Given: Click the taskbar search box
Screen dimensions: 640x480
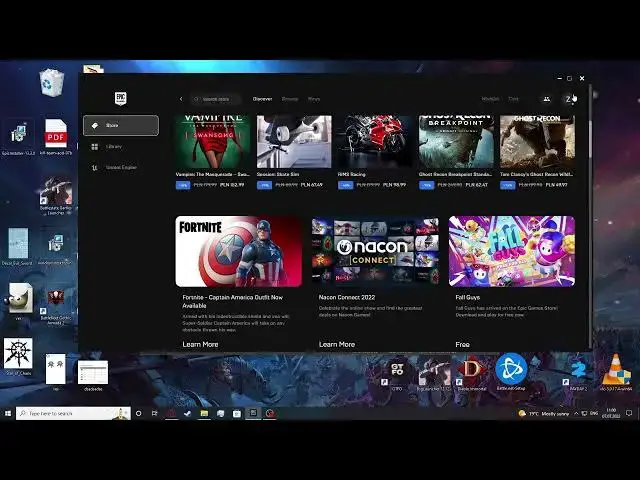Looking at the screenshot, I should click(73, 413).
